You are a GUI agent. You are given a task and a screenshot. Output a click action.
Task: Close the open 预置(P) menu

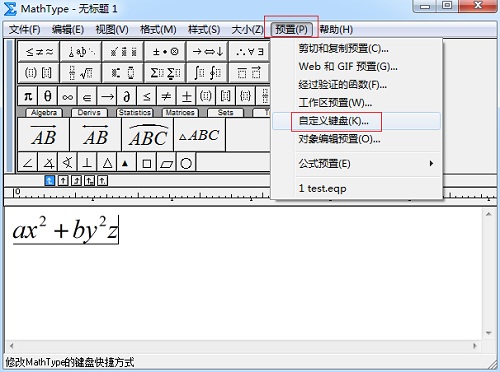click(291, 30)
